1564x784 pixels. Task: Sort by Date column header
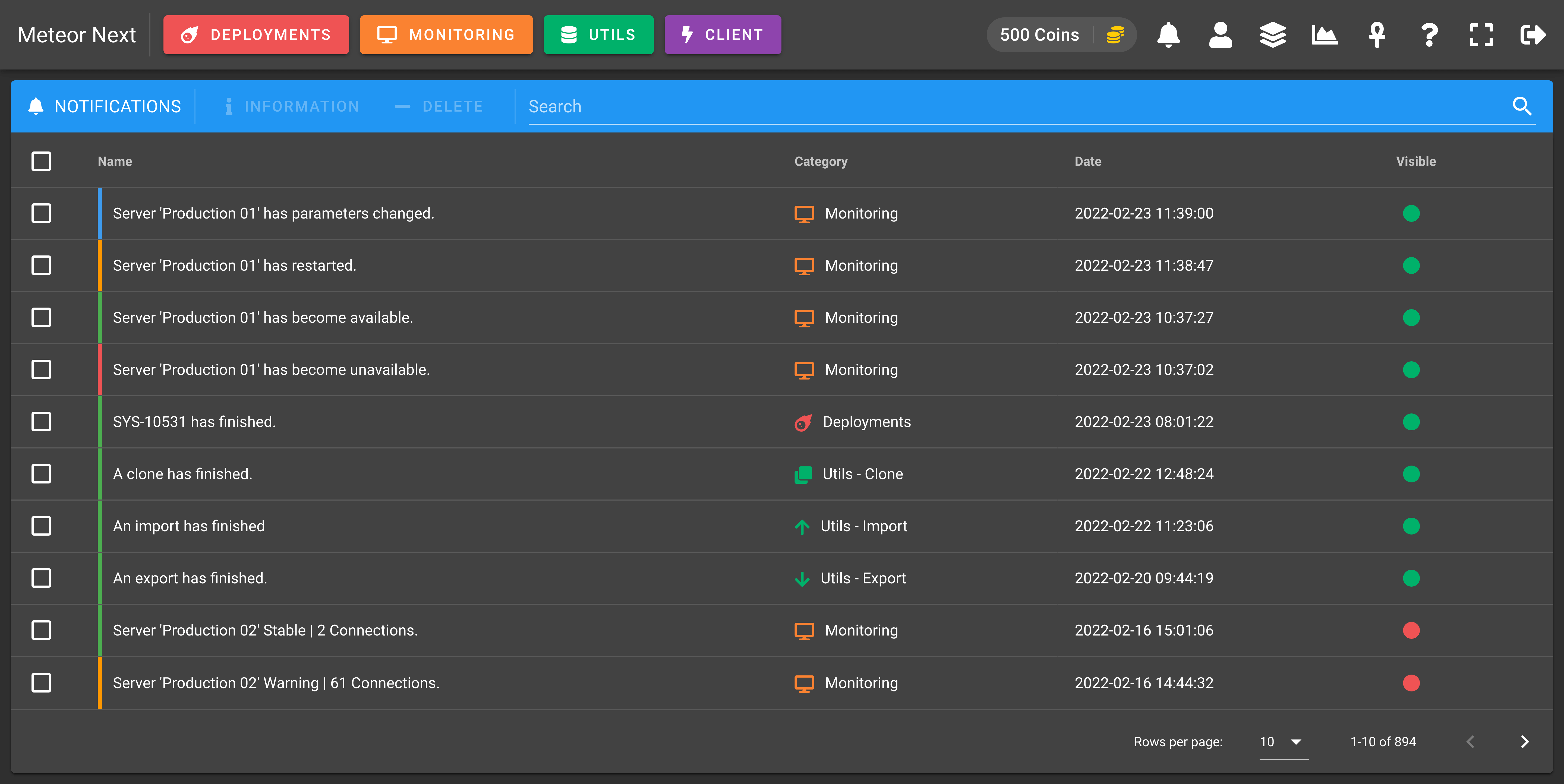(x=1087, y=162)
